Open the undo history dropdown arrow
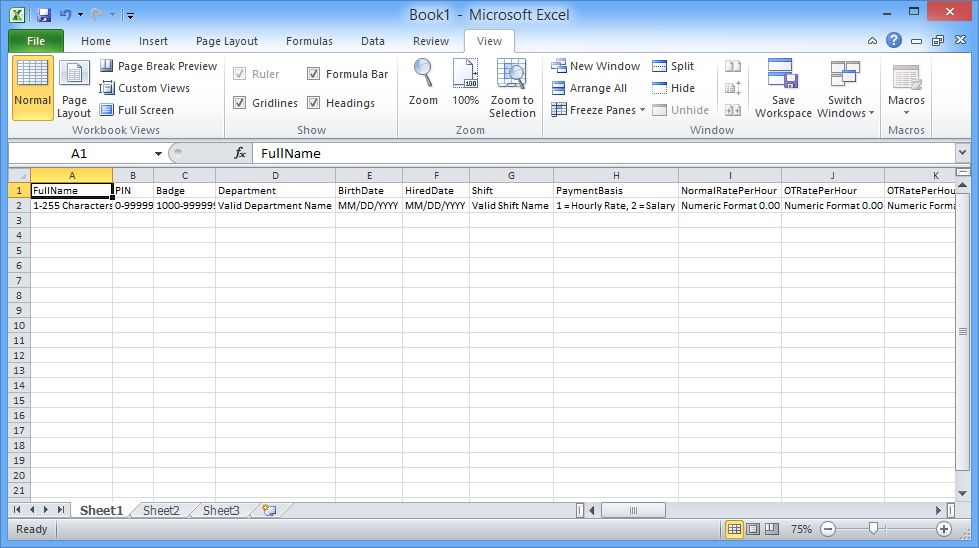 pyautogui.click(x=81, y=14)
